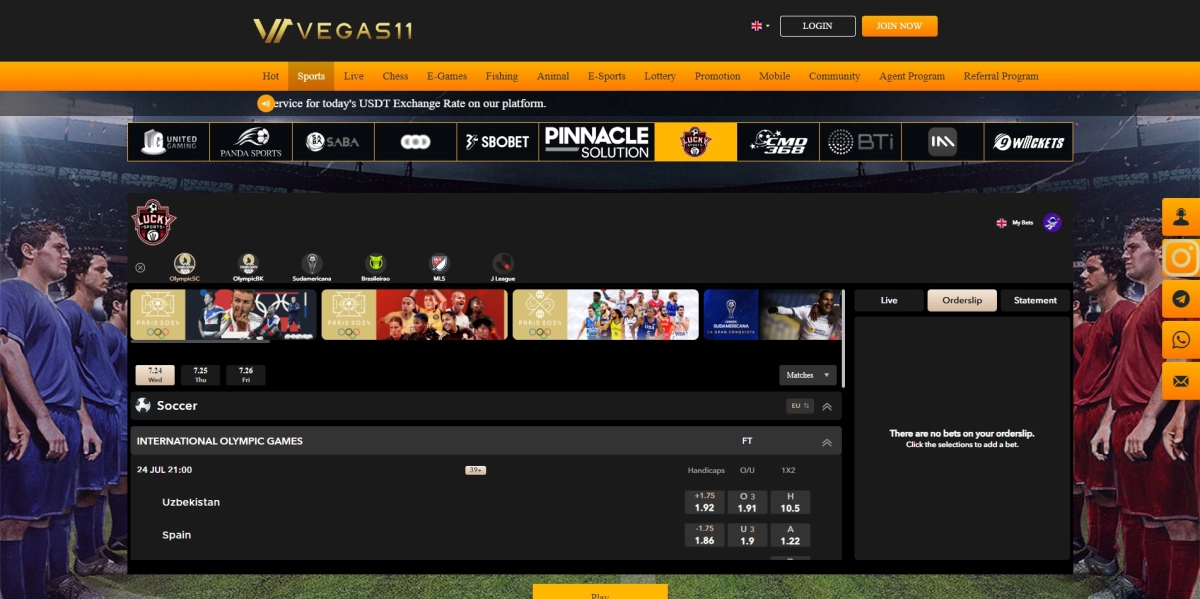Pick Home win at 10.5
Viewport: 1200px width, 599px height.
click(x=790, y=502)
